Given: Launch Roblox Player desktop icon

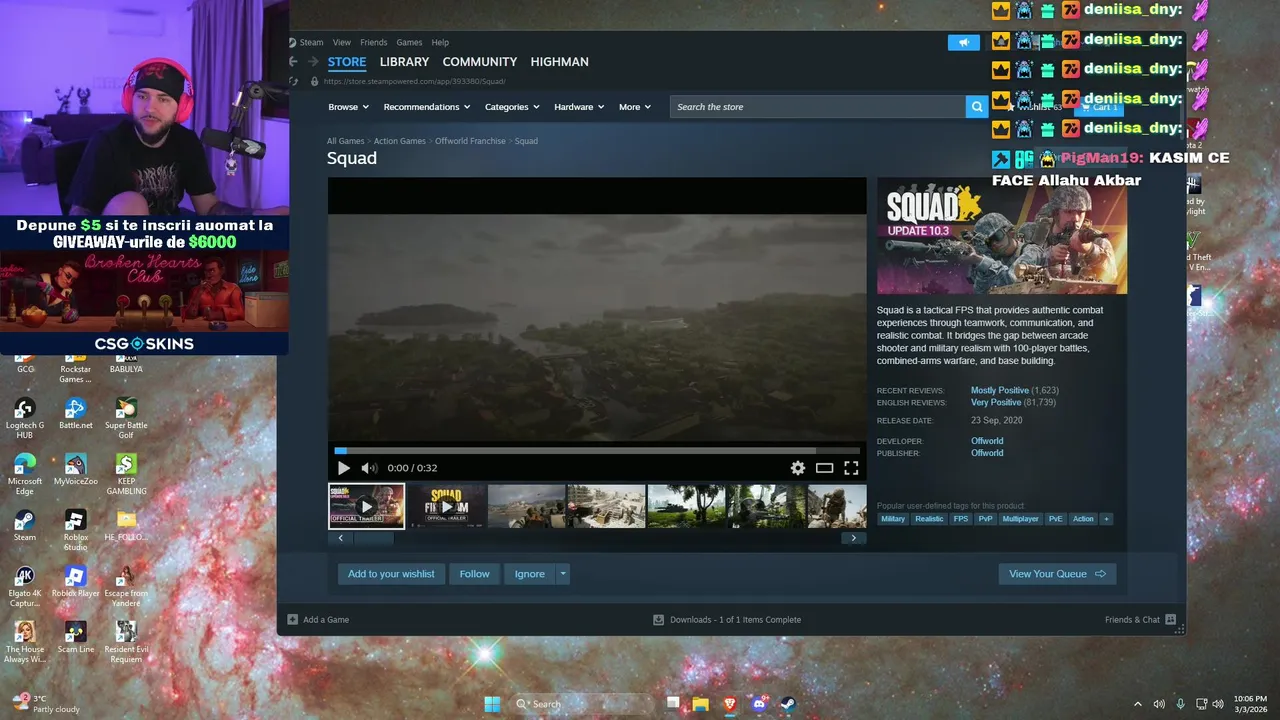Looking at the screenshot, I should point(75,582).
